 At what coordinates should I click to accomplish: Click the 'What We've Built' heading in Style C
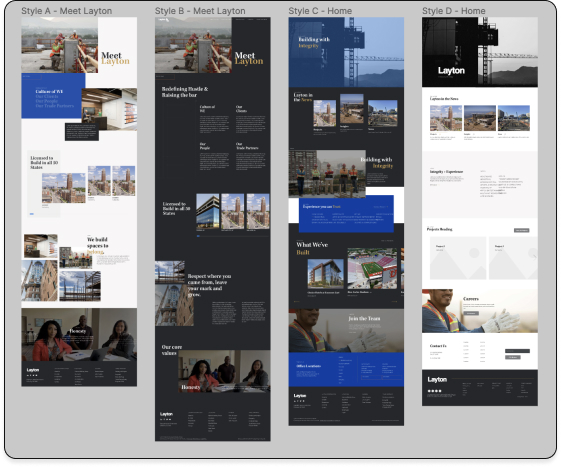click(312, 248)
